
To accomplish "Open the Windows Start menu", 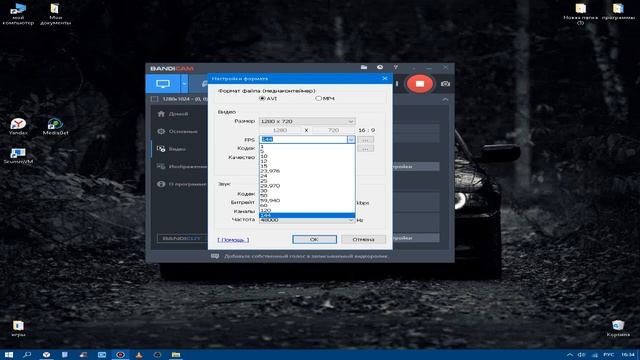I will tap(9, 355).
